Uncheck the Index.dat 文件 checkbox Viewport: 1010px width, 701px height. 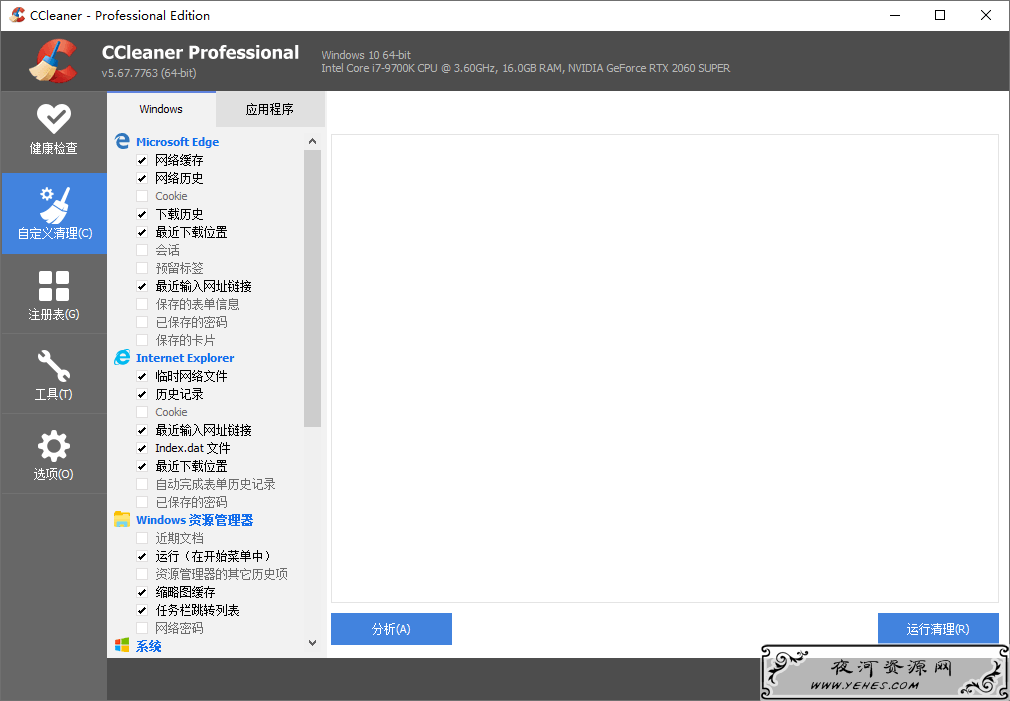tap(142, 448)
